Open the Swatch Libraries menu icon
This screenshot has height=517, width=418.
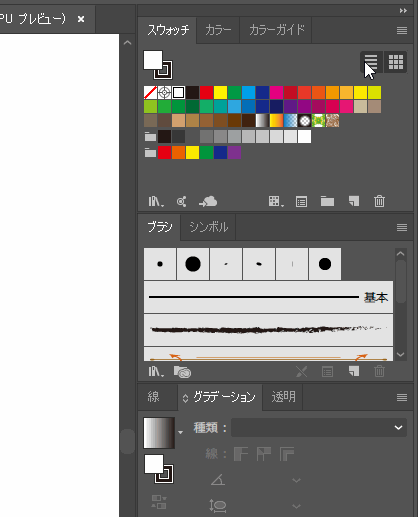coord(156,201)
